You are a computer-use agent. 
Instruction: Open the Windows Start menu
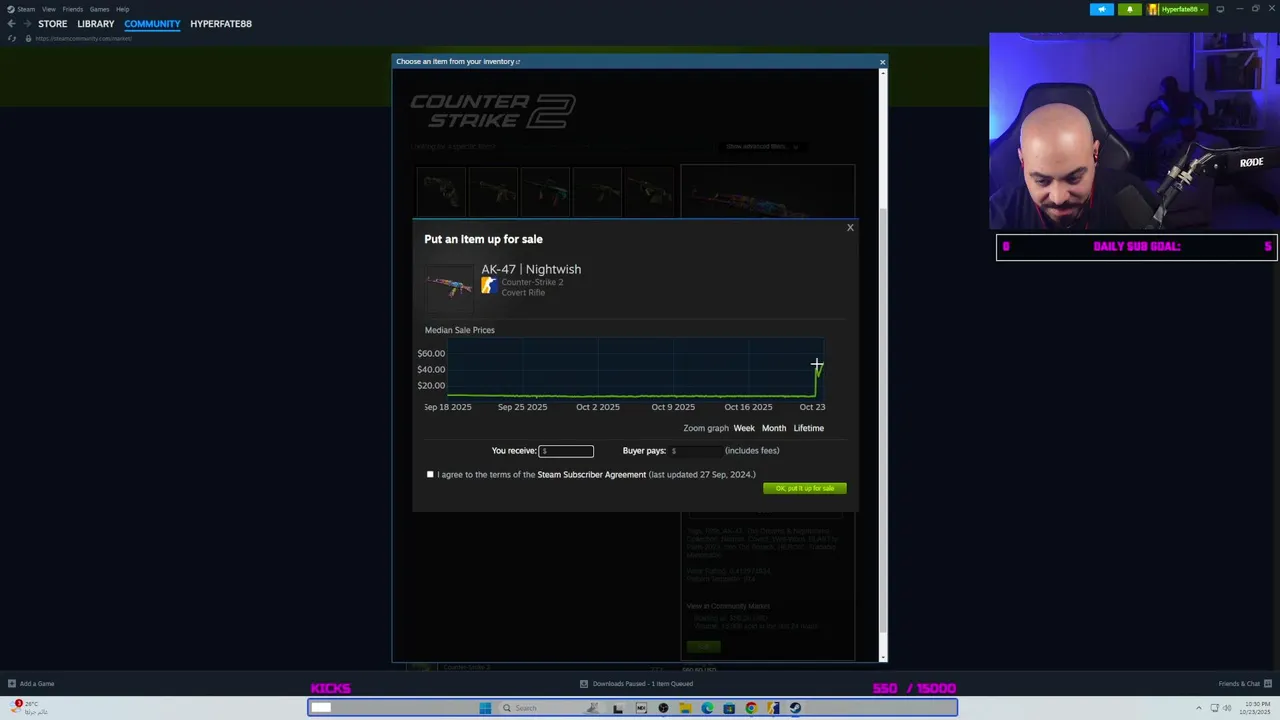tap(485, 708)
